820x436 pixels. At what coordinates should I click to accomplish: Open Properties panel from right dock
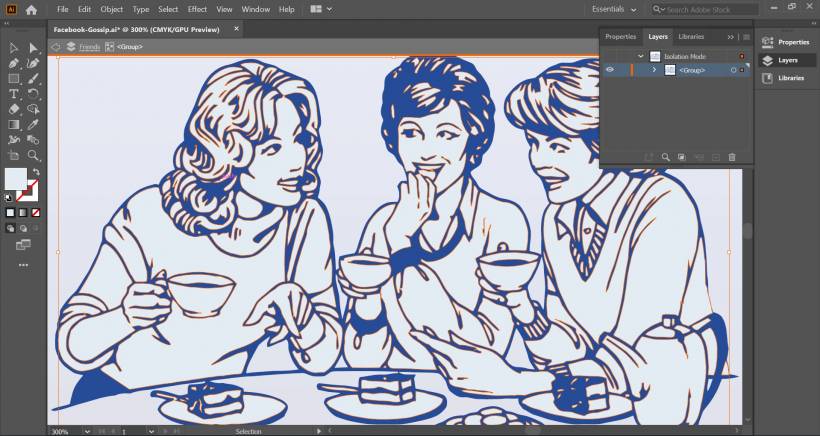pyautogui.click(x=786, y=42)
